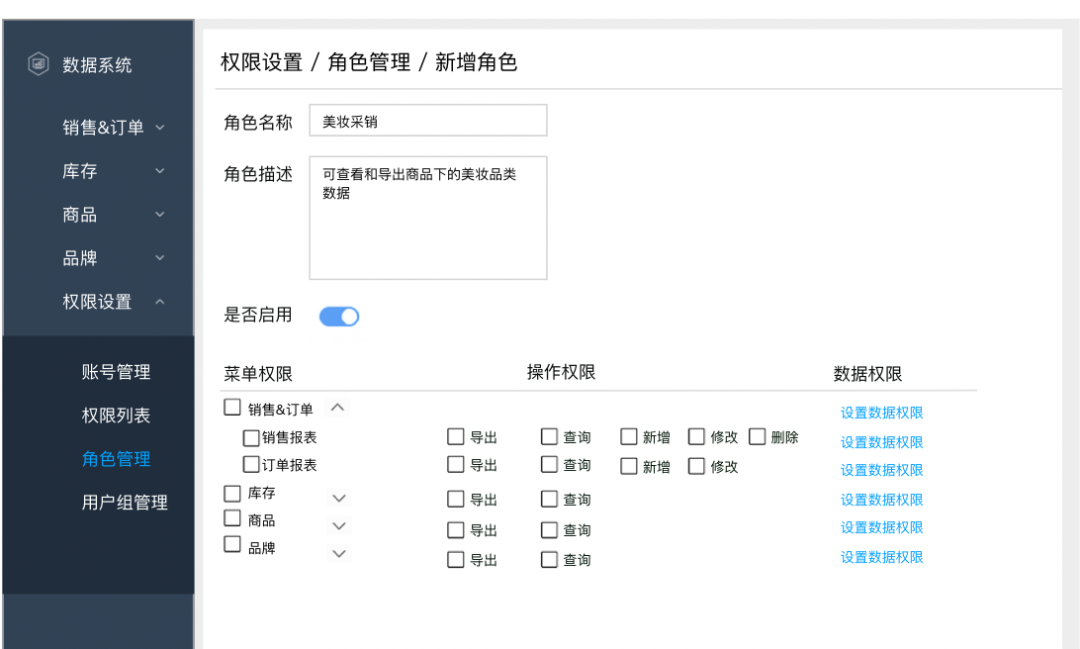Check the 销售&订单 menu permission checkbox

click(231, 407)
